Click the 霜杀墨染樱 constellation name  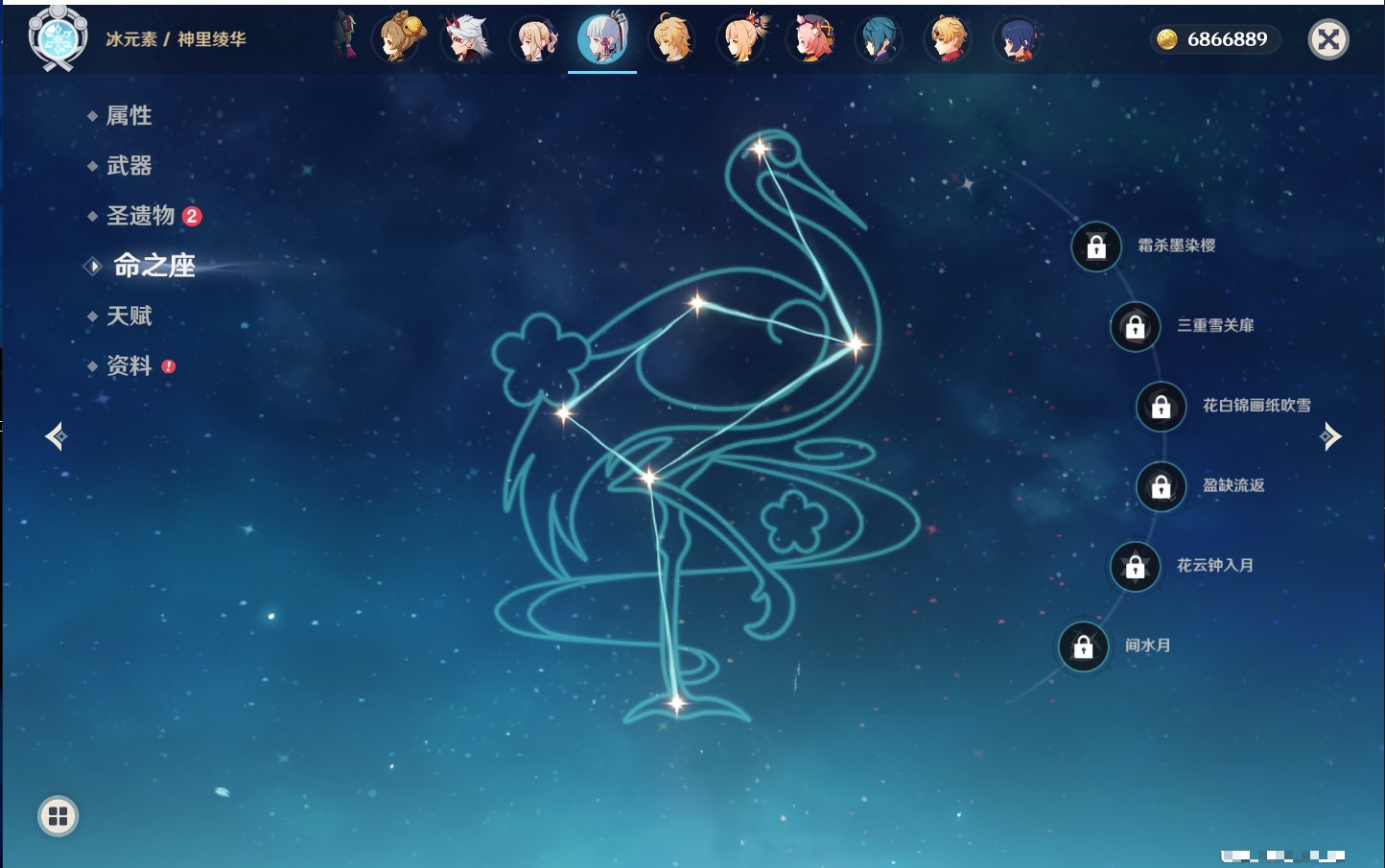point(1177,246)
